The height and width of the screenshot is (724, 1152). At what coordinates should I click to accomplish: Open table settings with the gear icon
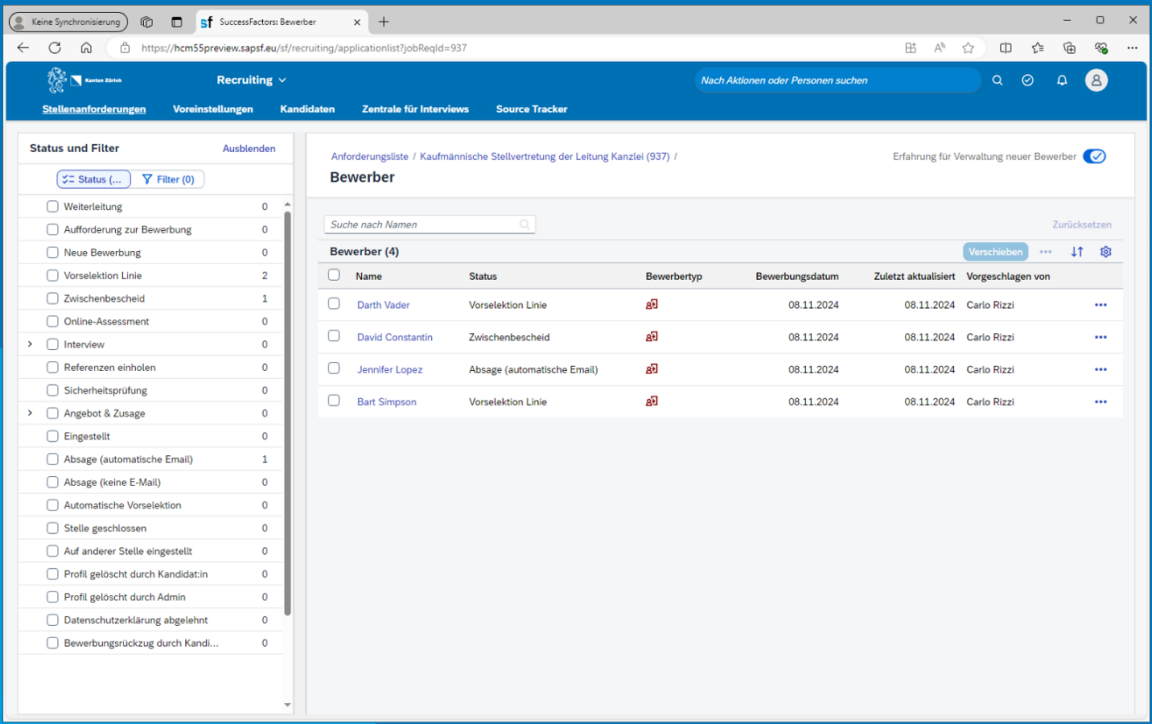point(1105,252)
